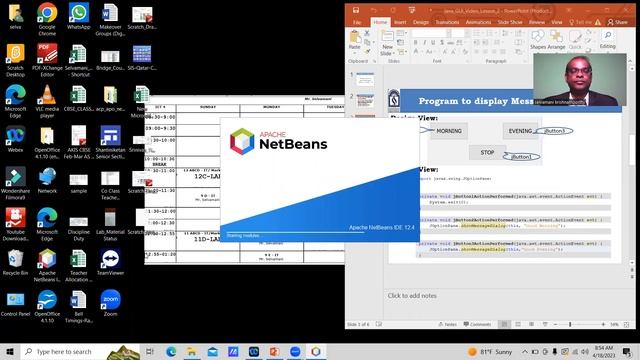Click the Windows taskbar search box
Screen dimensions: 640x360
(x=80, y=351)
